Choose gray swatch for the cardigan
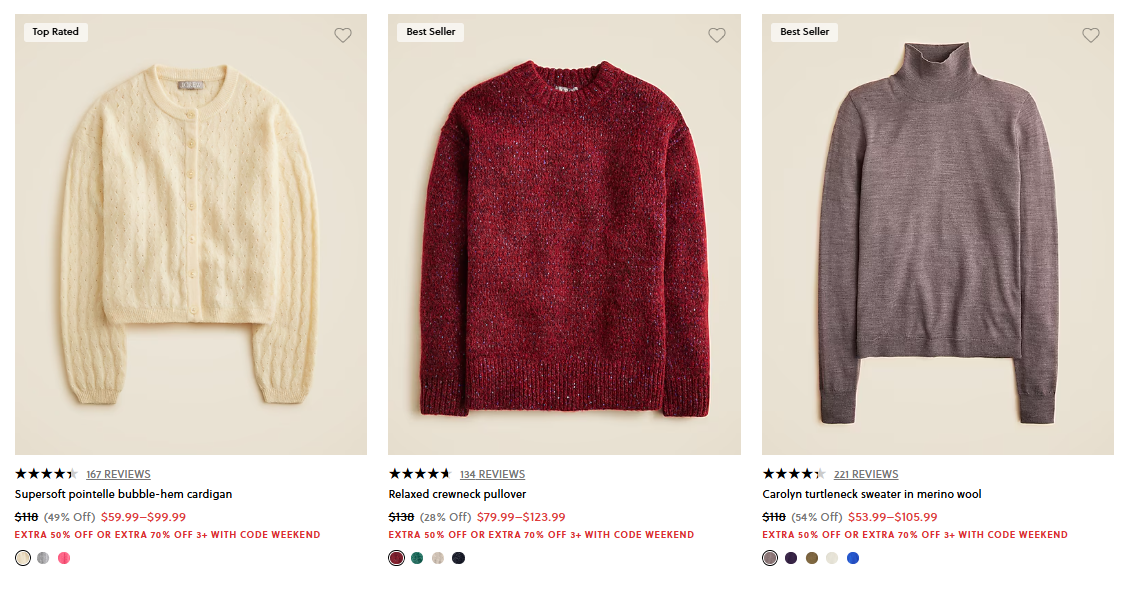Image resolution: width=1130 pixels, height=597 pixels. point(43,558)
